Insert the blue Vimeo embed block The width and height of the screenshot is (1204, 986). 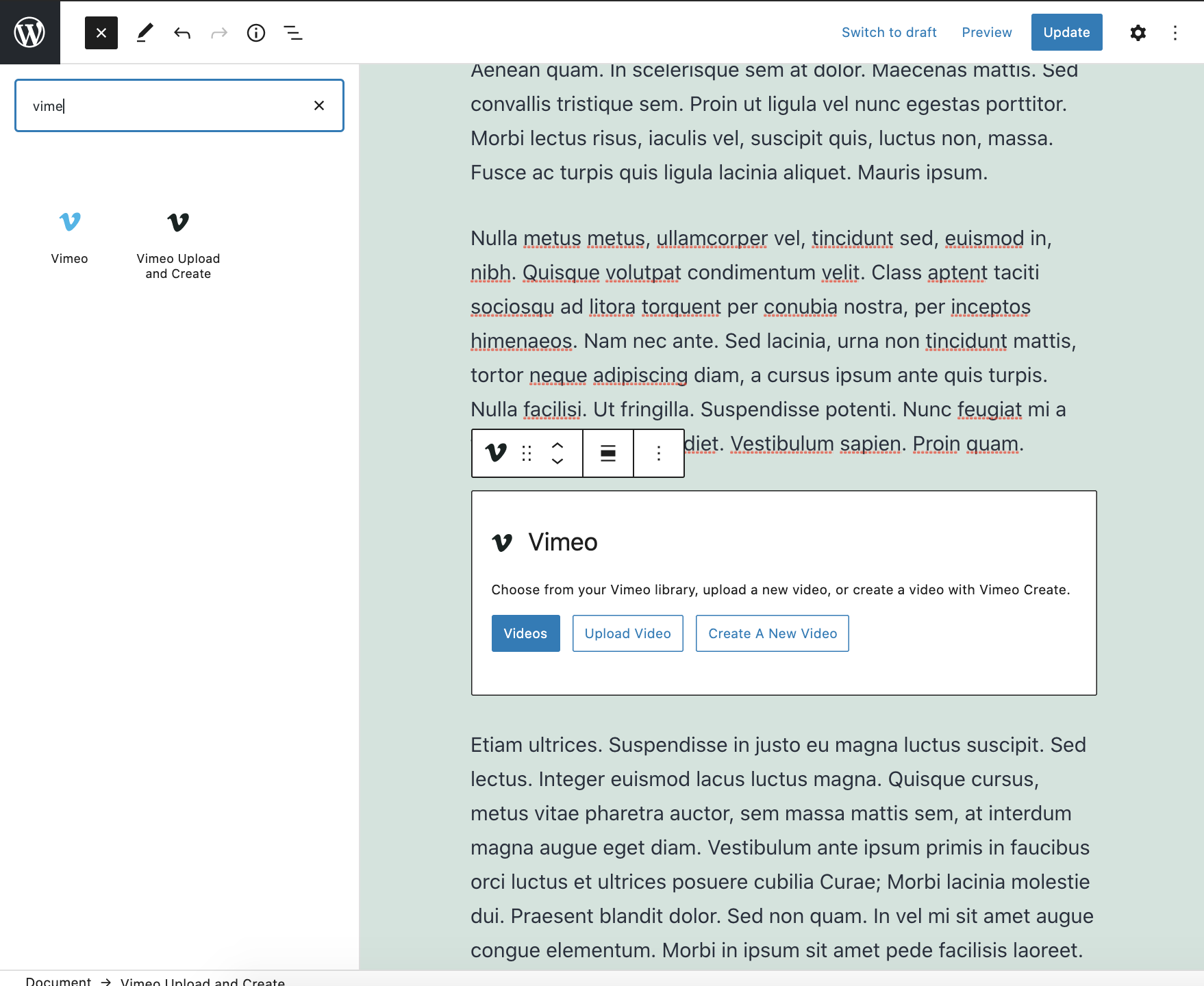tap(70, 237)
